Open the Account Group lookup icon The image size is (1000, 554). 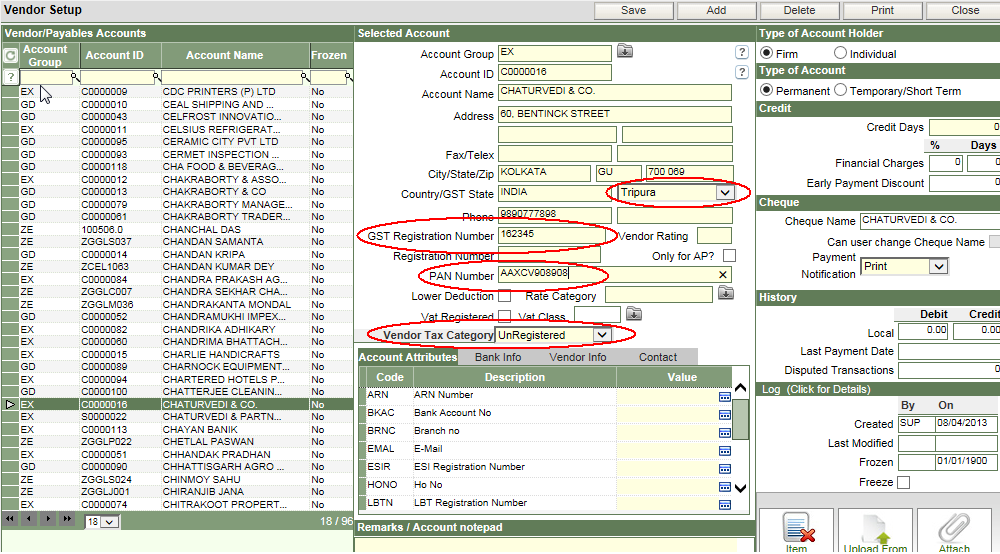pos(624,51)
